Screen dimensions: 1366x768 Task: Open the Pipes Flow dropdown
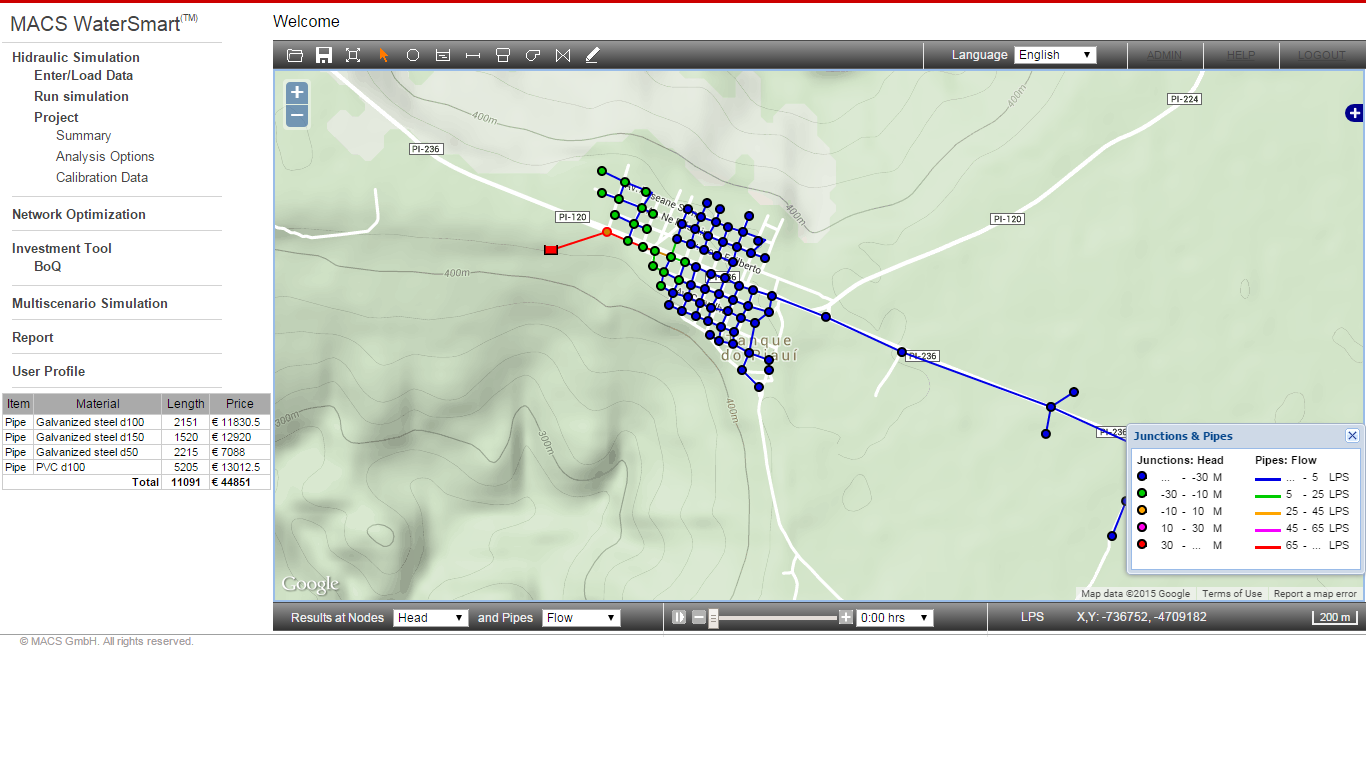pos(581,618)
